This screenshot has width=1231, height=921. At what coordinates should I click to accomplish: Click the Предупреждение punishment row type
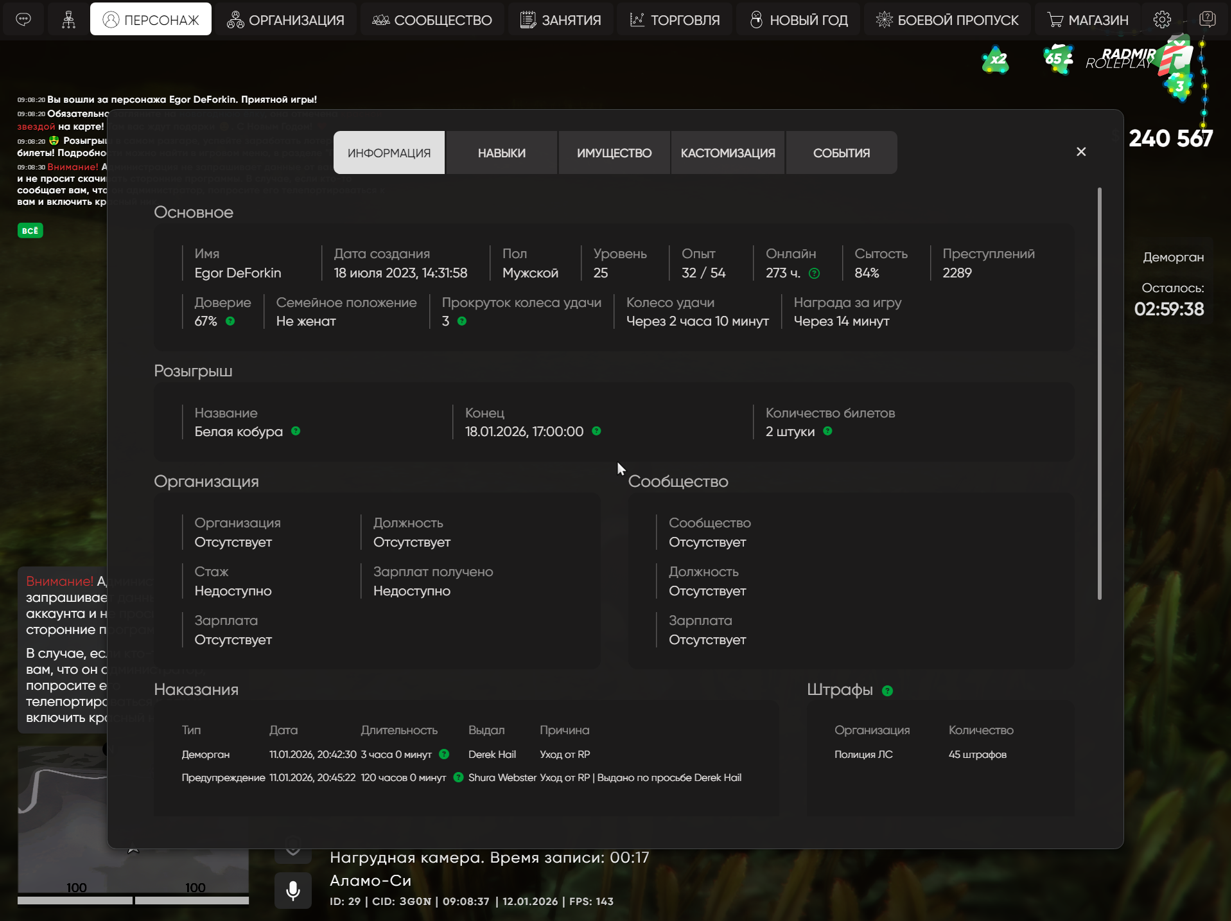click(223, 777)
